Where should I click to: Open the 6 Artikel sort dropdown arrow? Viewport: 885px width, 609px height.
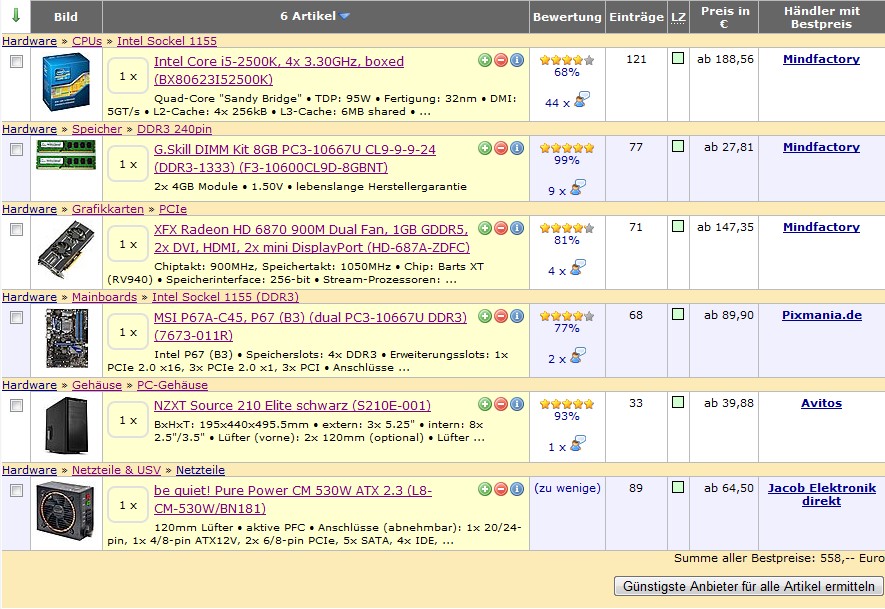tap(344, 16)
